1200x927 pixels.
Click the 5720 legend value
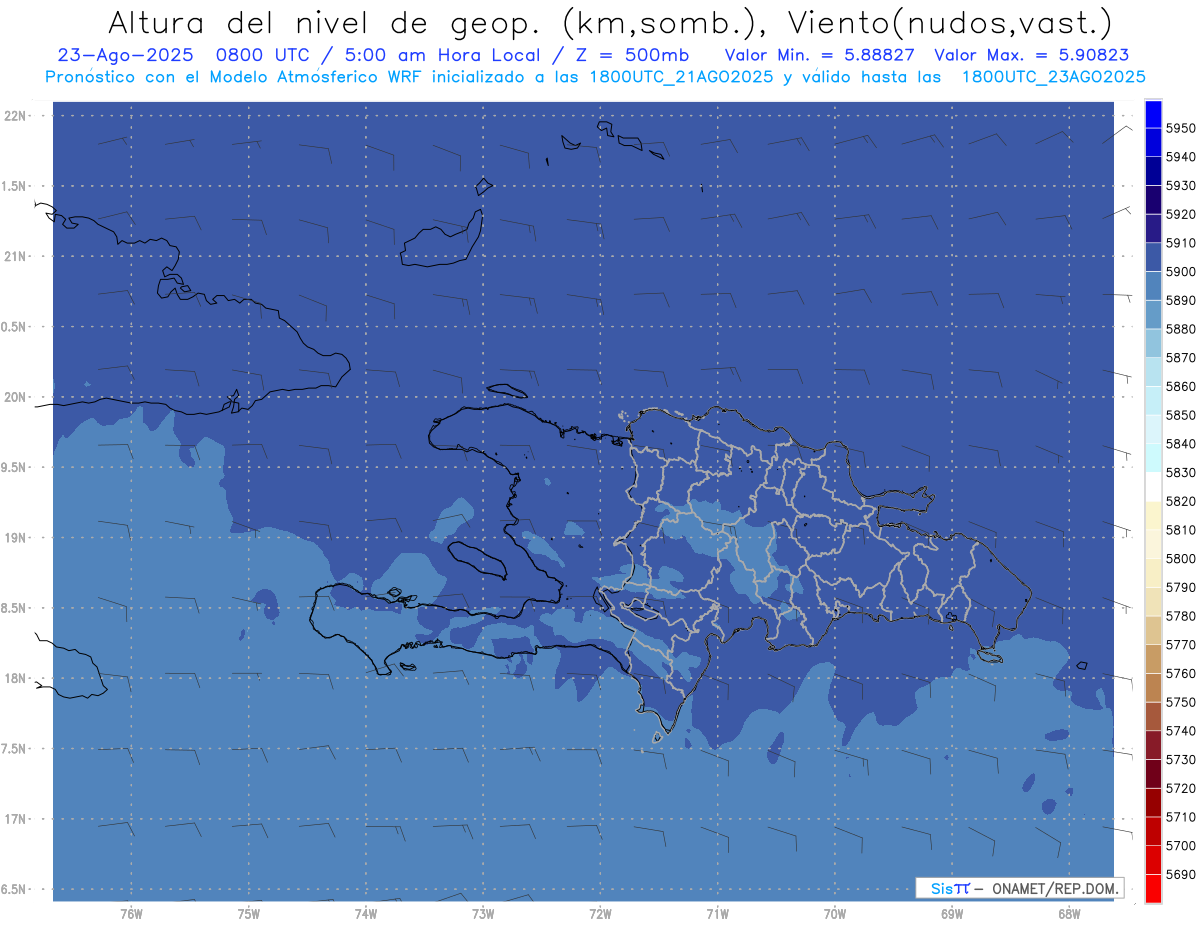coord(1180,788)
